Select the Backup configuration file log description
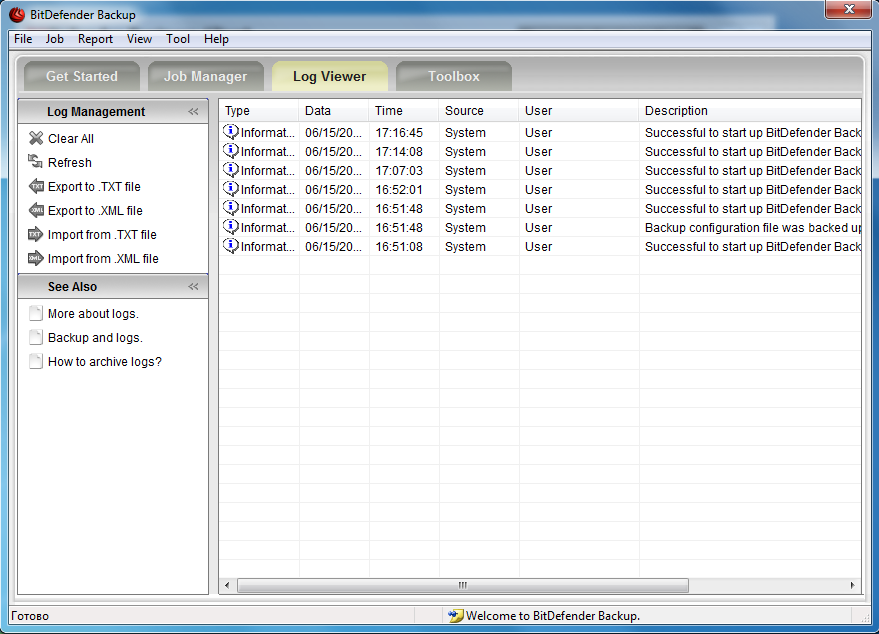 753,228
